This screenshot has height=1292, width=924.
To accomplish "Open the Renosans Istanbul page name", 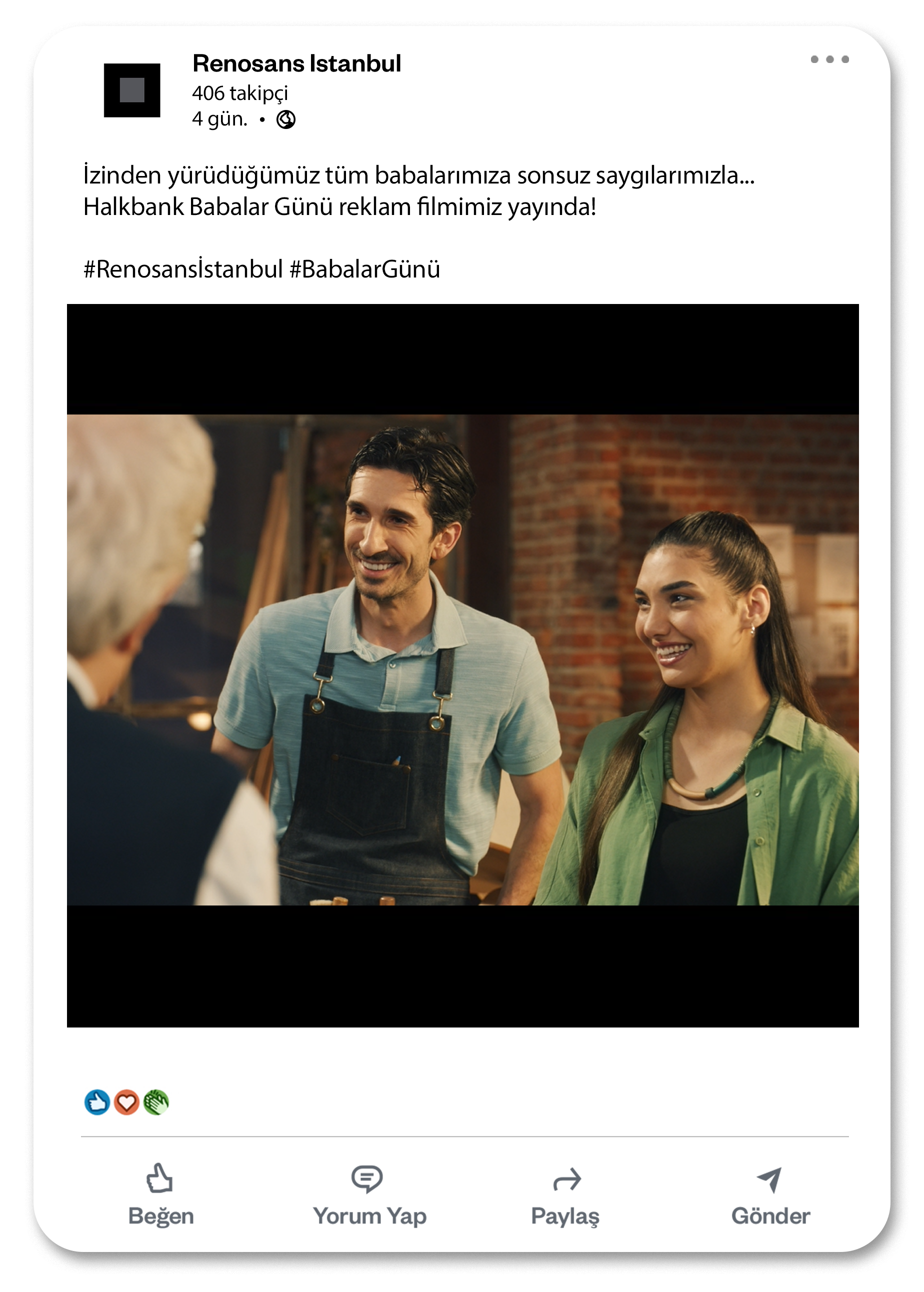I will [296, 63].
